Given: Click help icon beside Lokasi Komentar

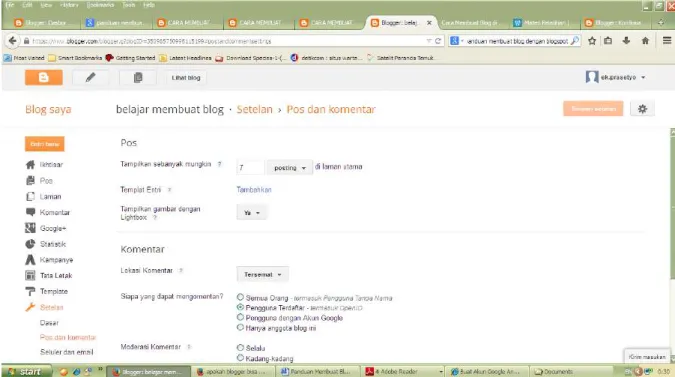Looking at the screenshot, I should (x=181, y=270).
